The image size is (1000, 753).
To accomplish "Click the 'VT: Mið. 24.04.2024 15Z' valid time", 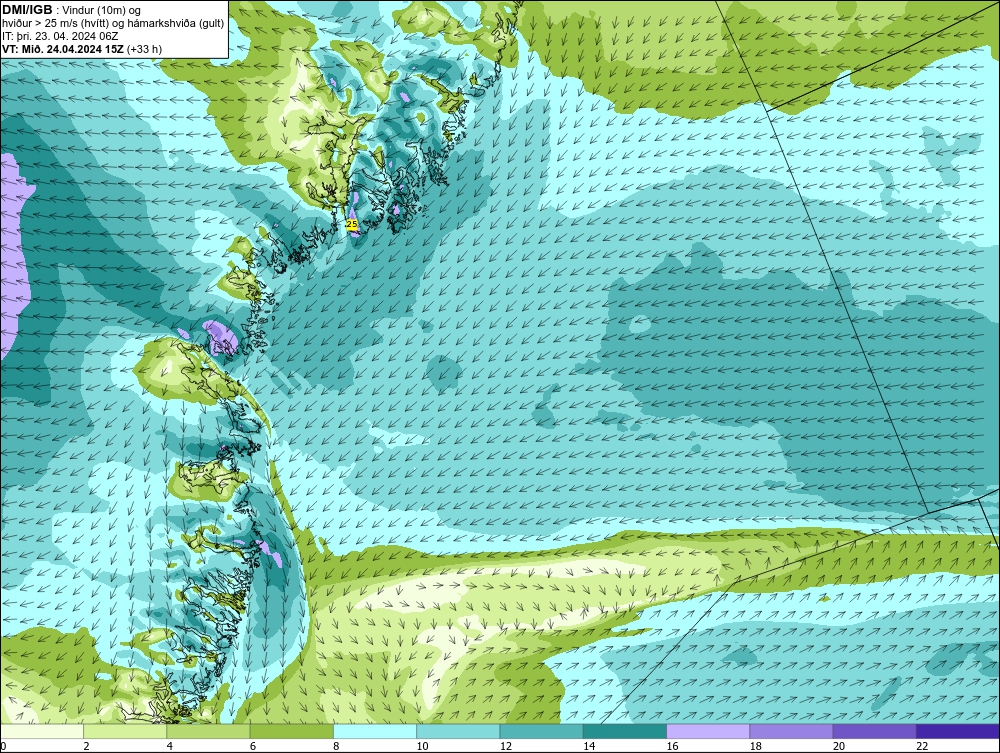I will coord(63,49).
